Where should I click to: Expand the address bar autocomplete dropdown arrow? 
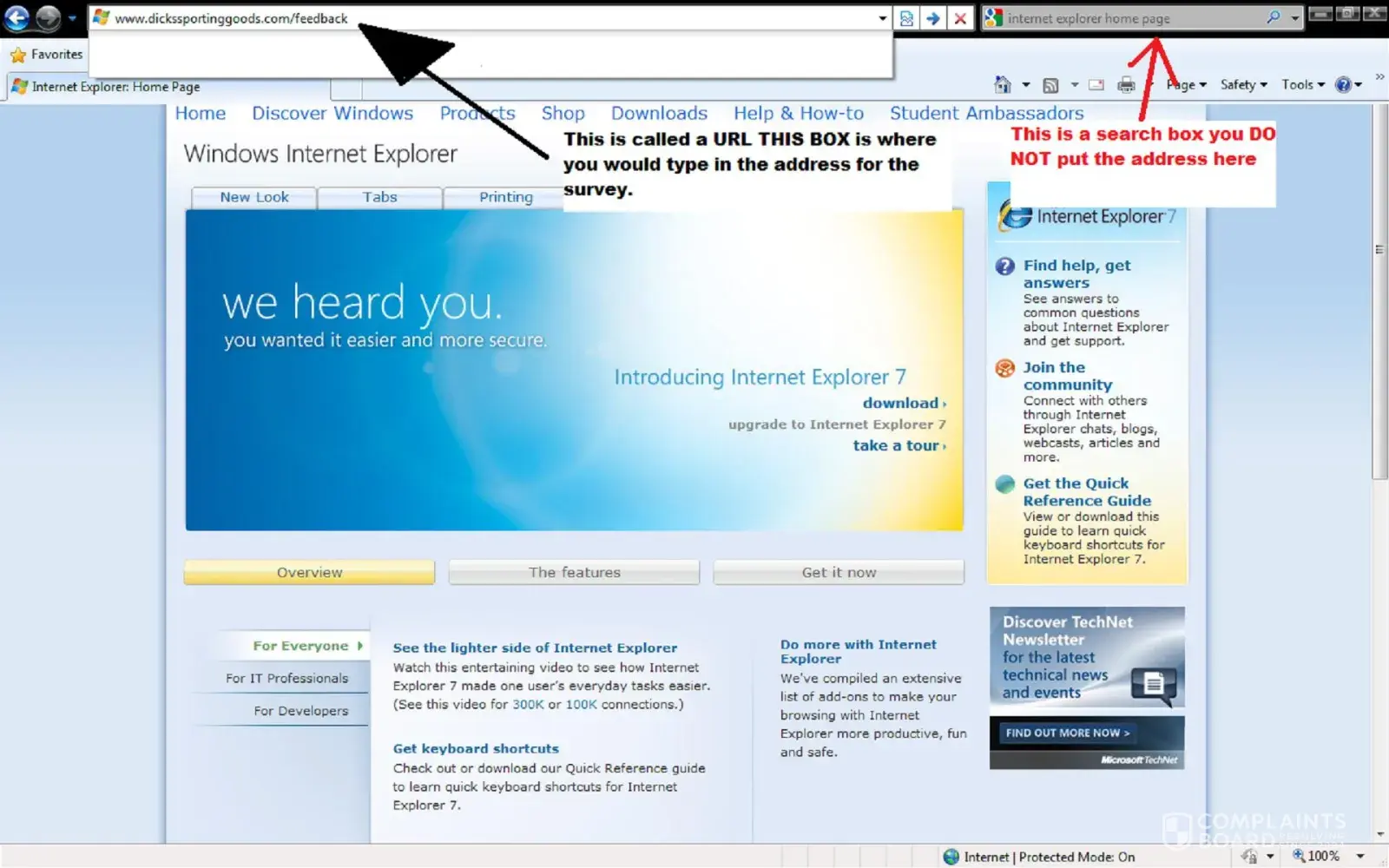883,18
